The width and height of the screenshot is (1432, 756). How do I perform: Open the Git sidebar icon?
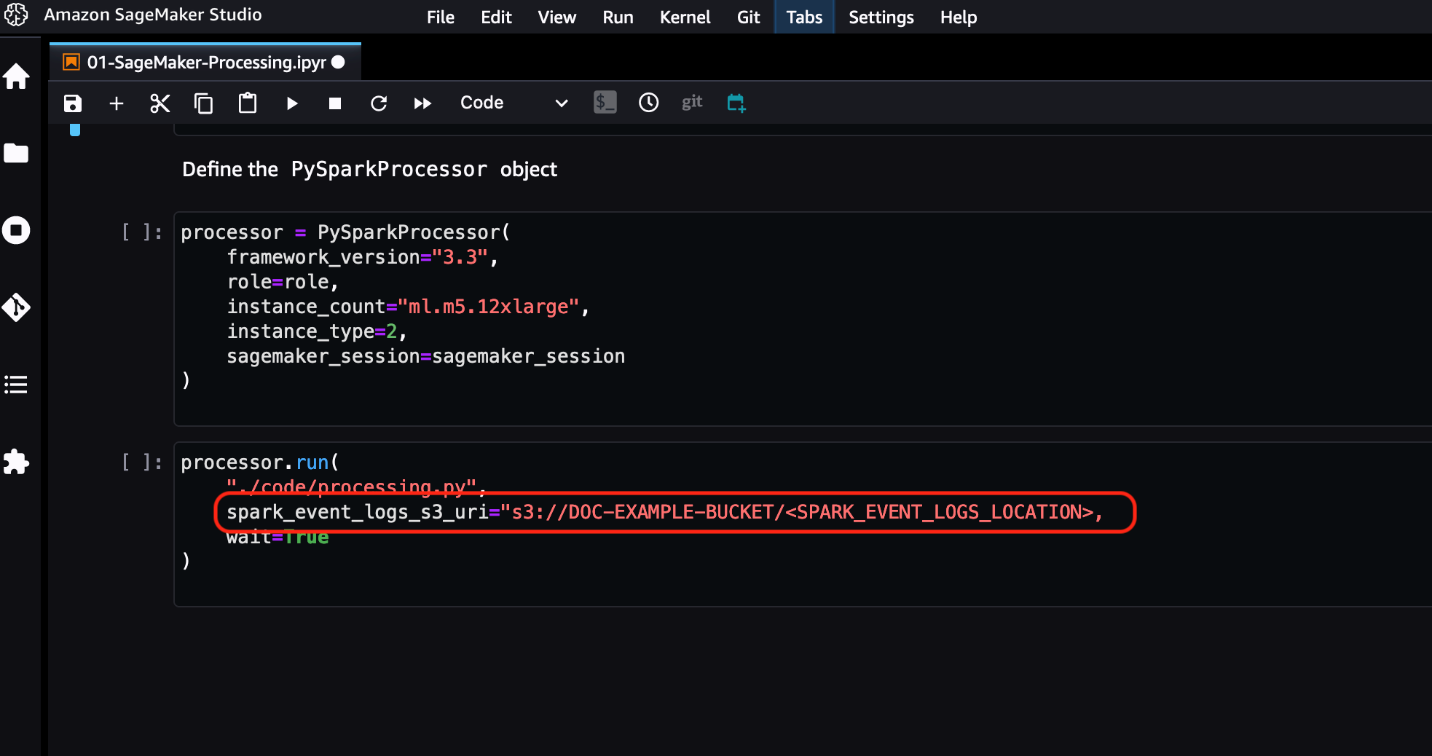[16, 308]
